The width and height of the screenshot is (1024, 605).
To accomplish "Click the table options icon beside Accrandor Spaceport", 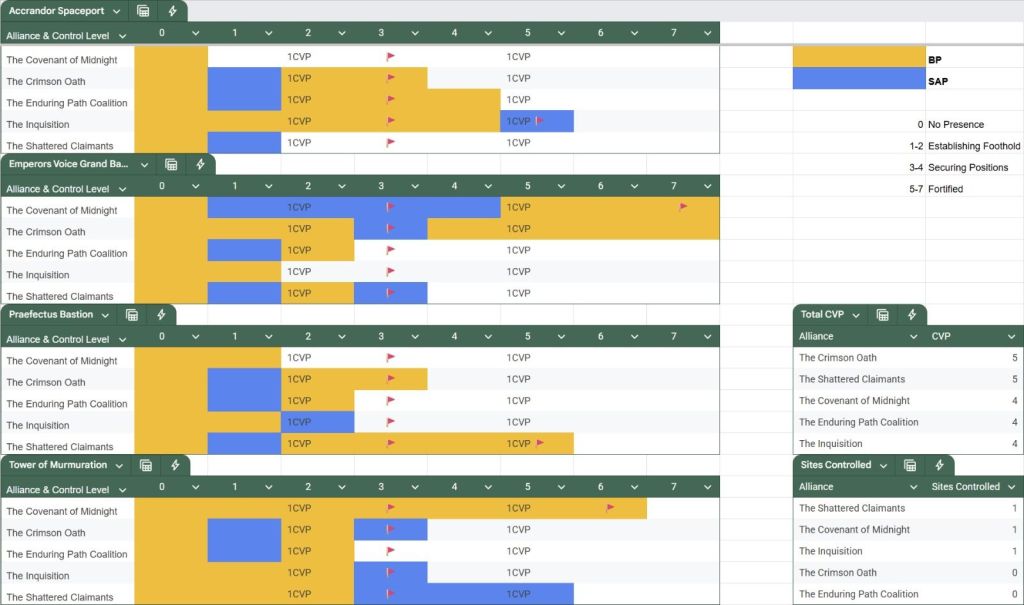I will [x=144, y=11].
